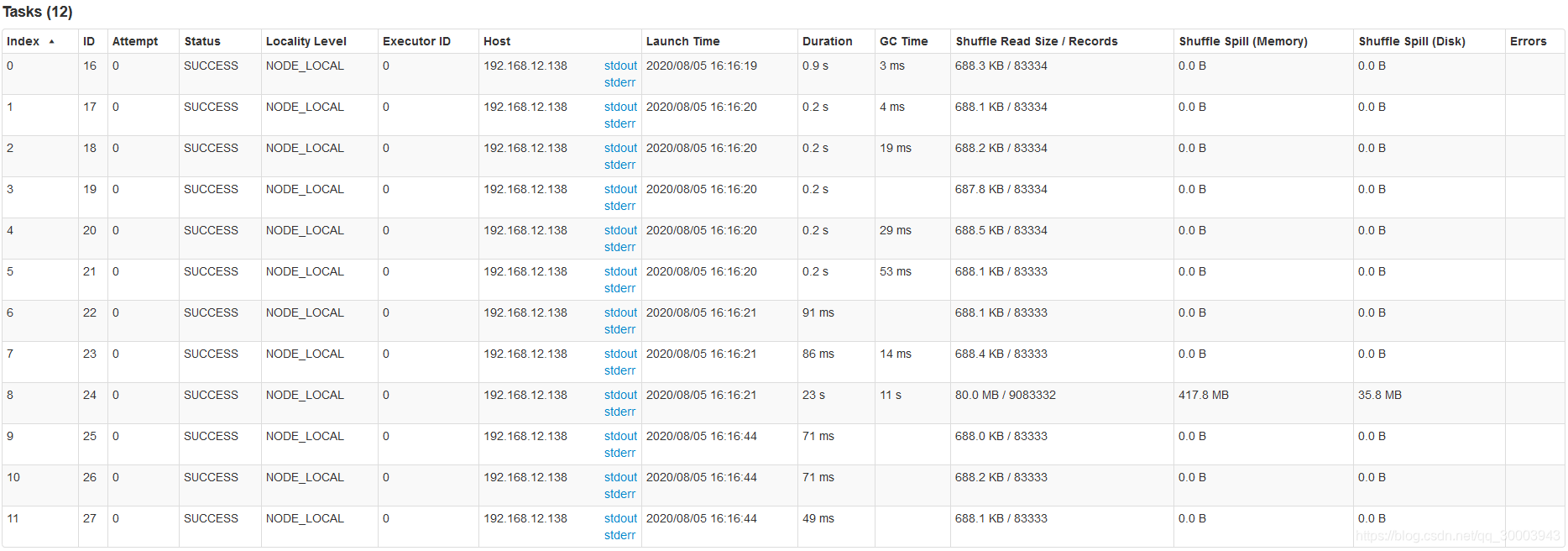Open stdout link for task ID 23
Screen dimensions: 1568x551
[621, 354]
